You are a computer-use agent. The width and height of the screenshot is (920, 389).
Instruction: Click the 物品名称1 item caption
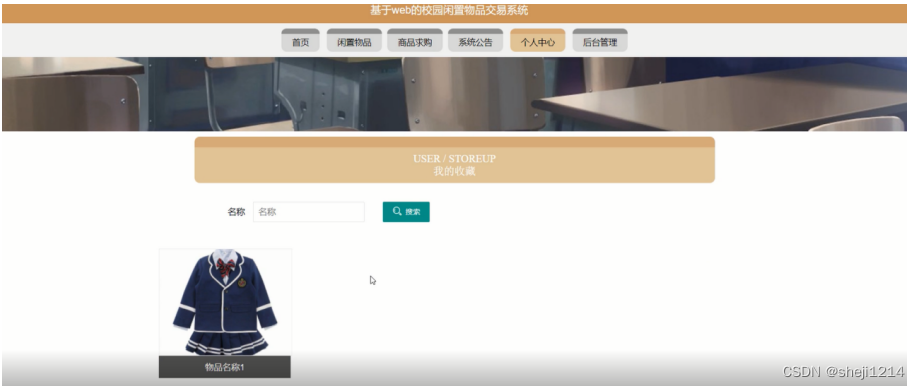point(225,367)
